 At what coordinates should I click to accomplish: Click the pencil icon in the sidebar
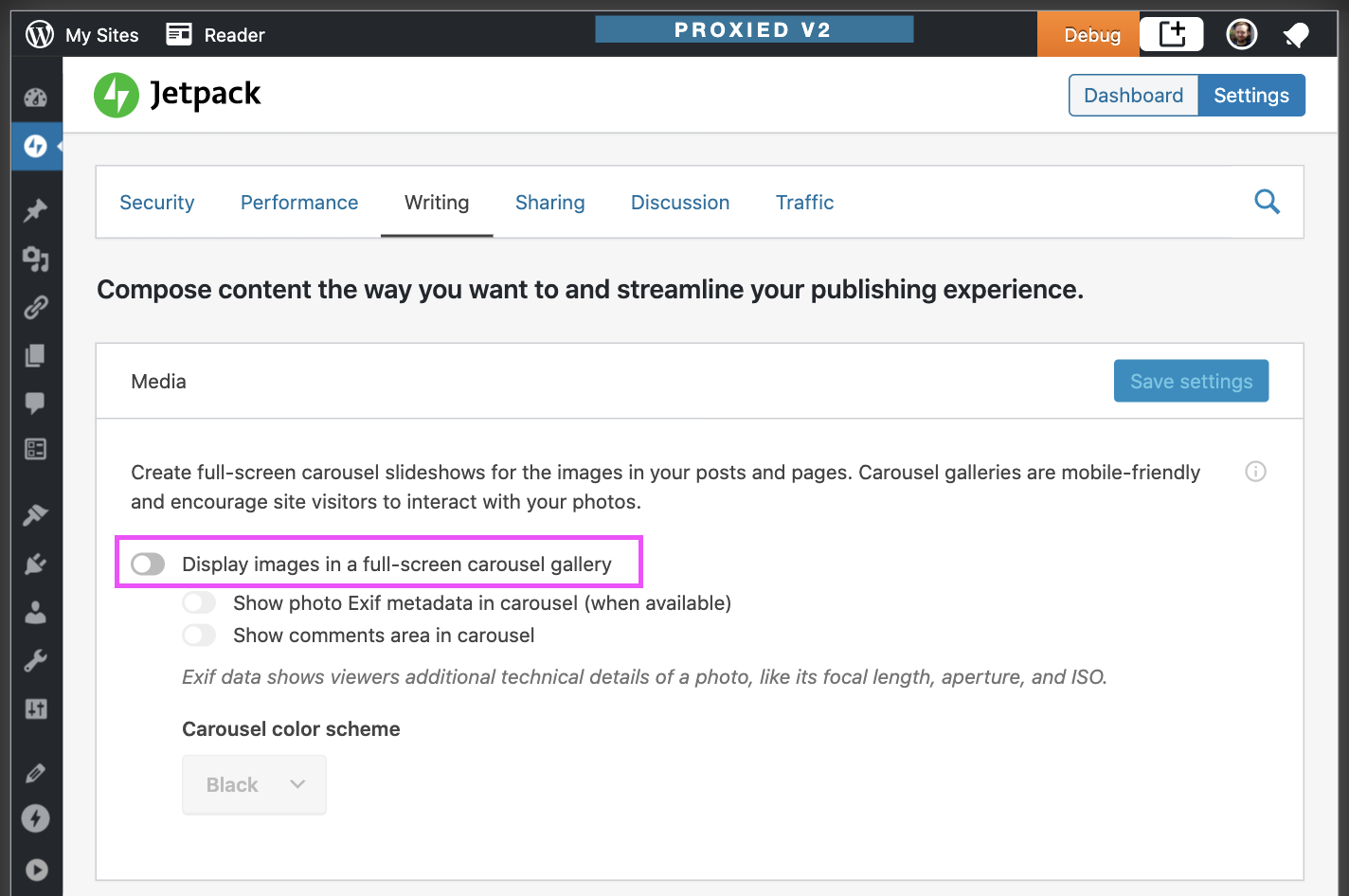36,773
